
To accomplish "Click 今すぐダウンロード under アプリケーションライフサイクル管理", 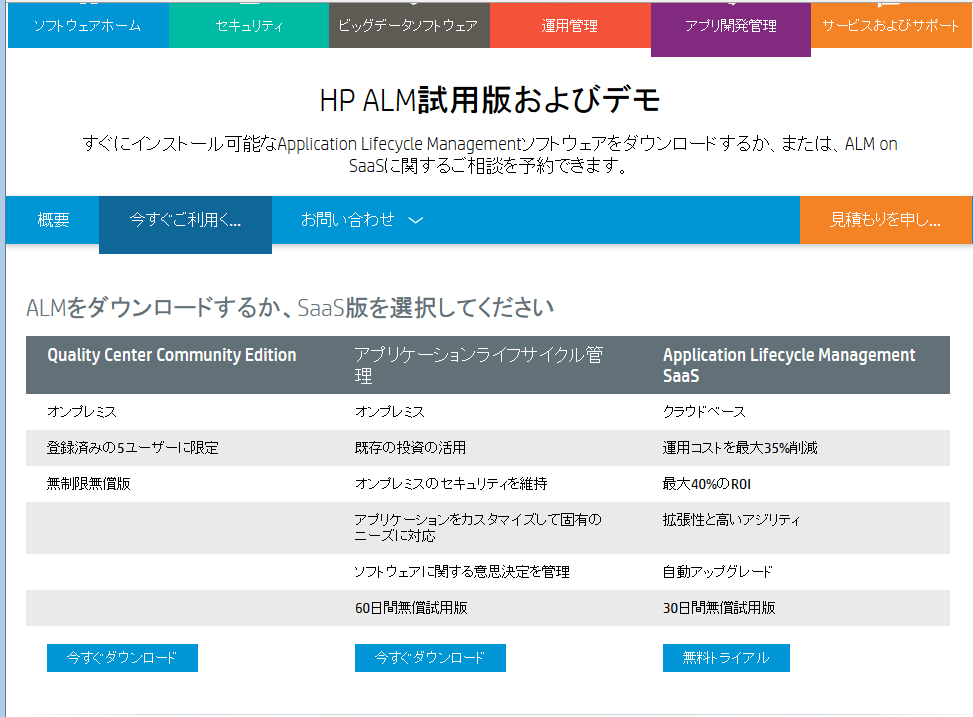I will click(429, 658).
